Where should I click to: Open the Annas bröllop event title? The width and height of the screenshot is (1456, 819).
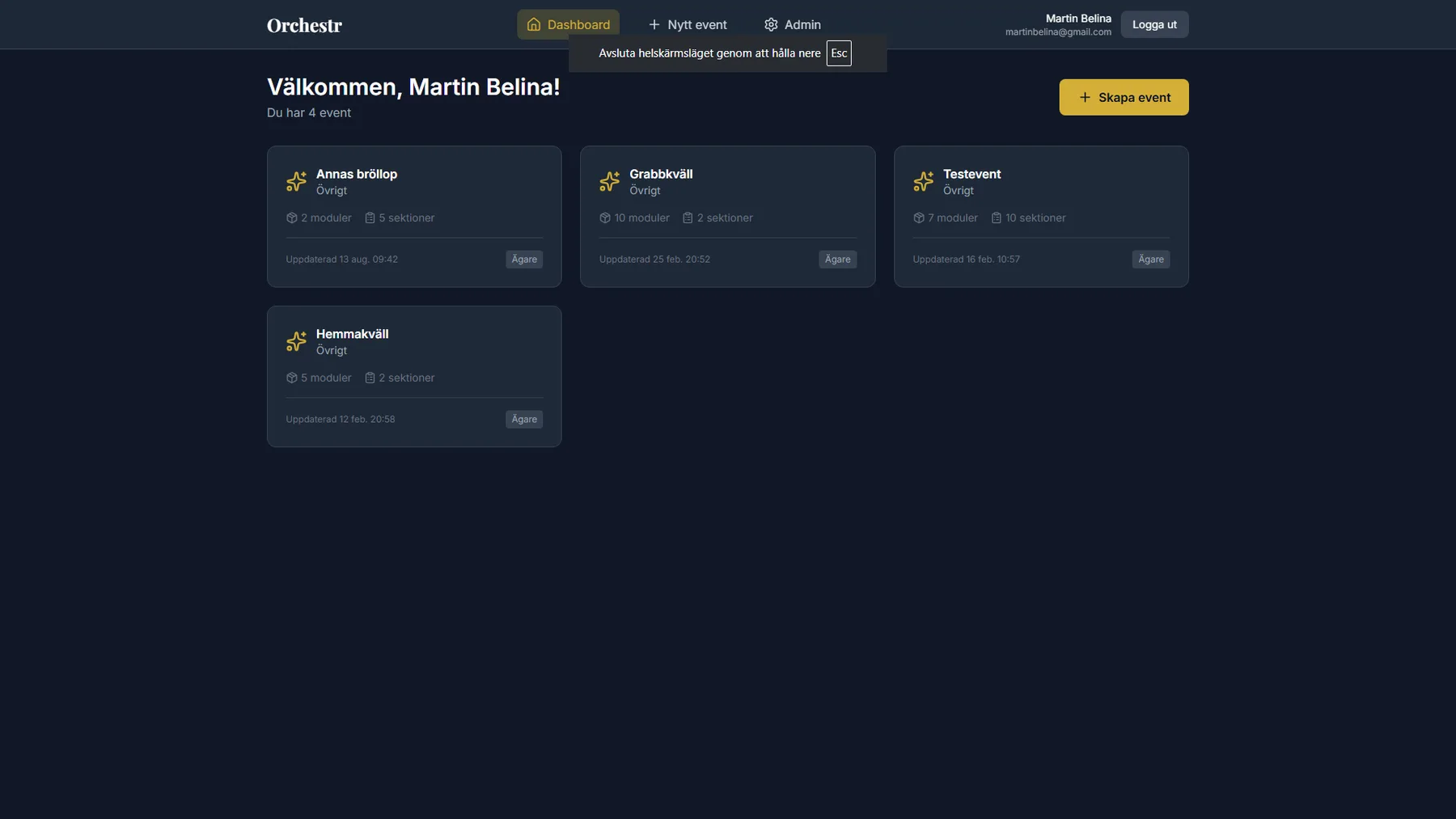[357, 174]
